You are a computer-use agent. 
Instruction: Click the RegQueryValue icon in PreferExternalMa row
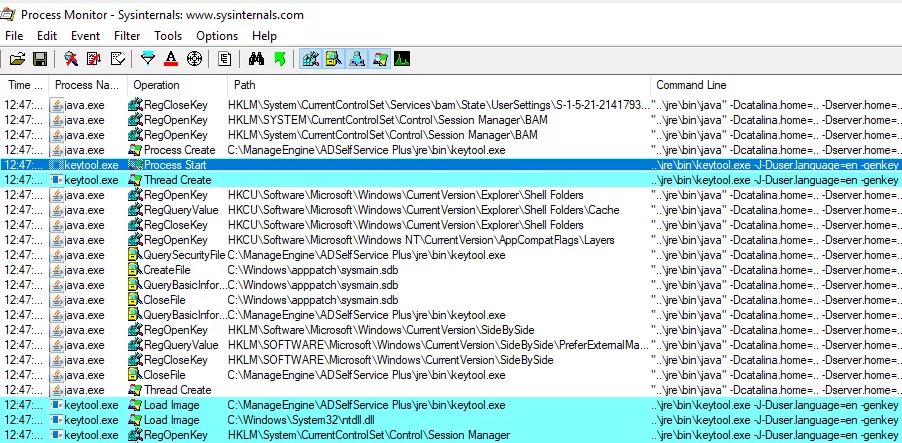pos(135,345)
